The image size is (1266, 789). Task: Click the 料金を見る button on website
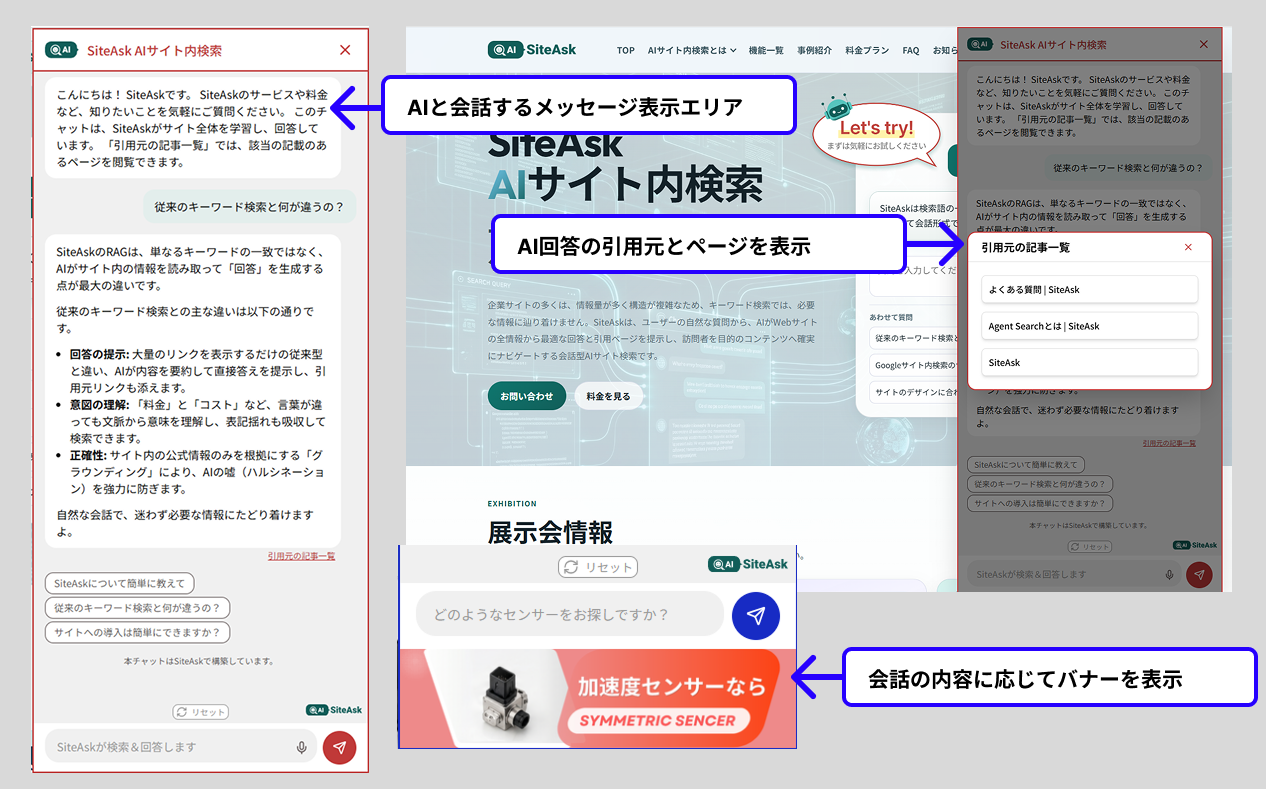click(x=609, y=396)
